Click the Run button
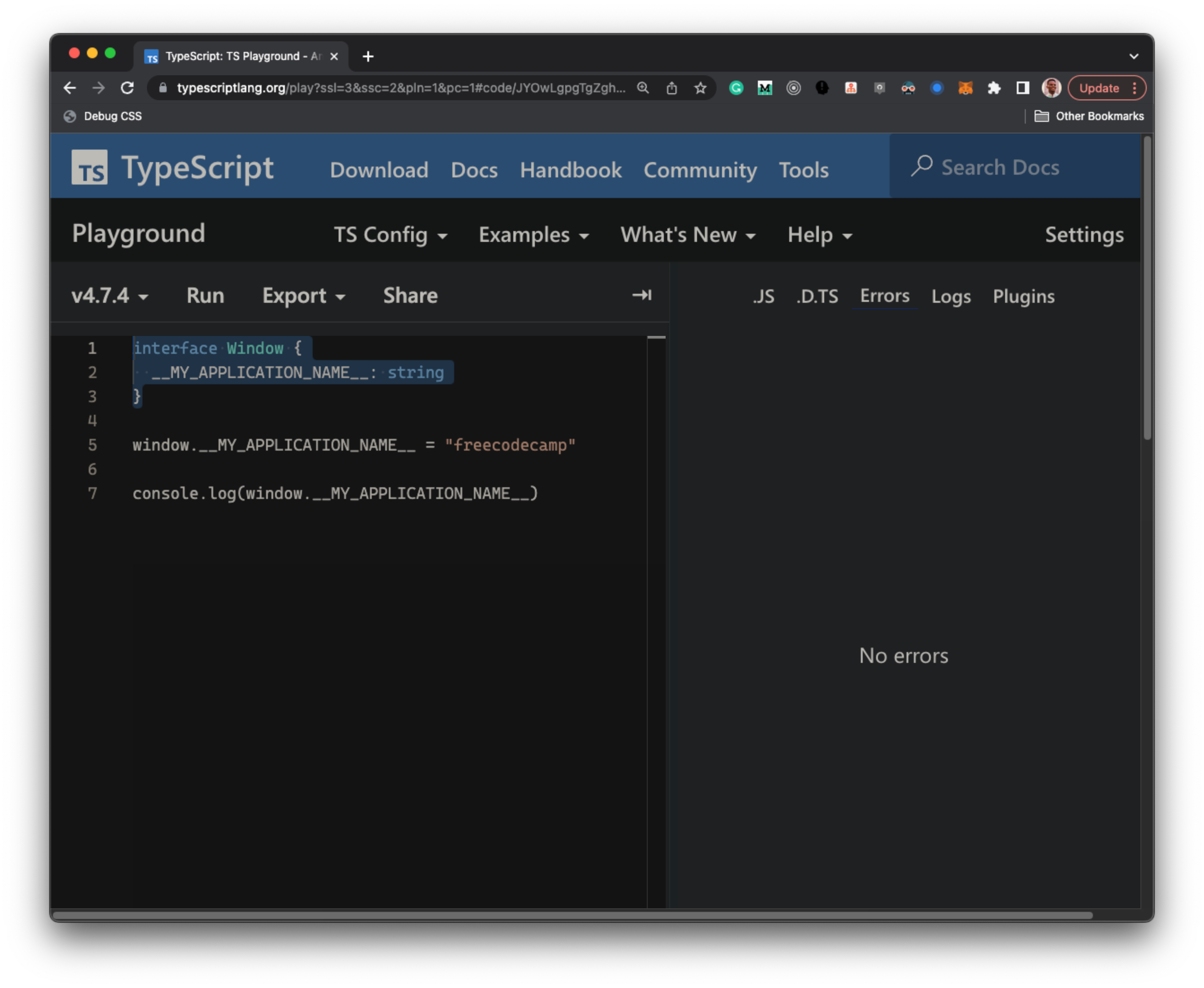The image size is (1204, 988). coord(205,296)
